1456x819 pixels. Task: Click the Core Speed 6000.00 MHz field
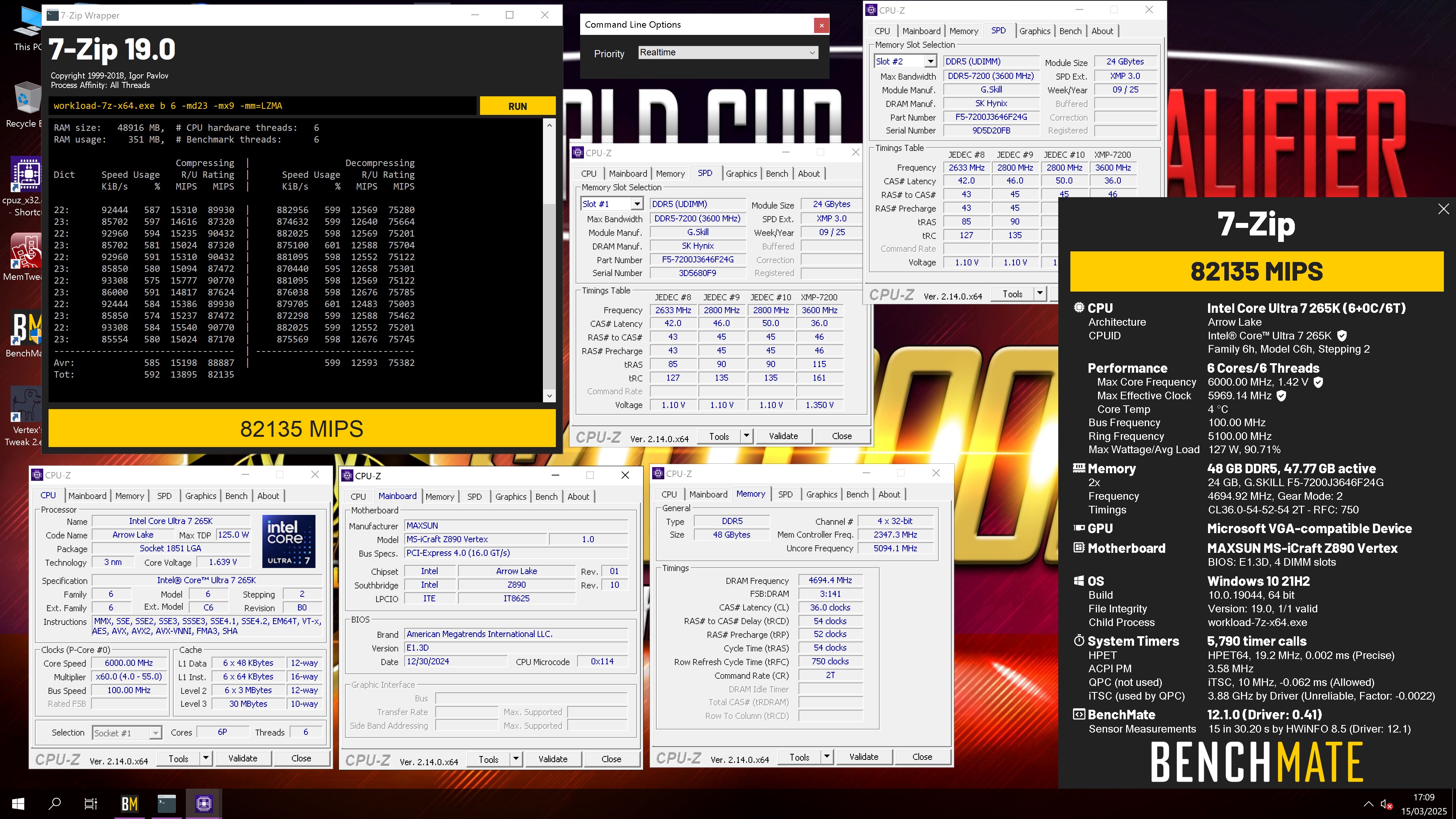coord(129,663)
